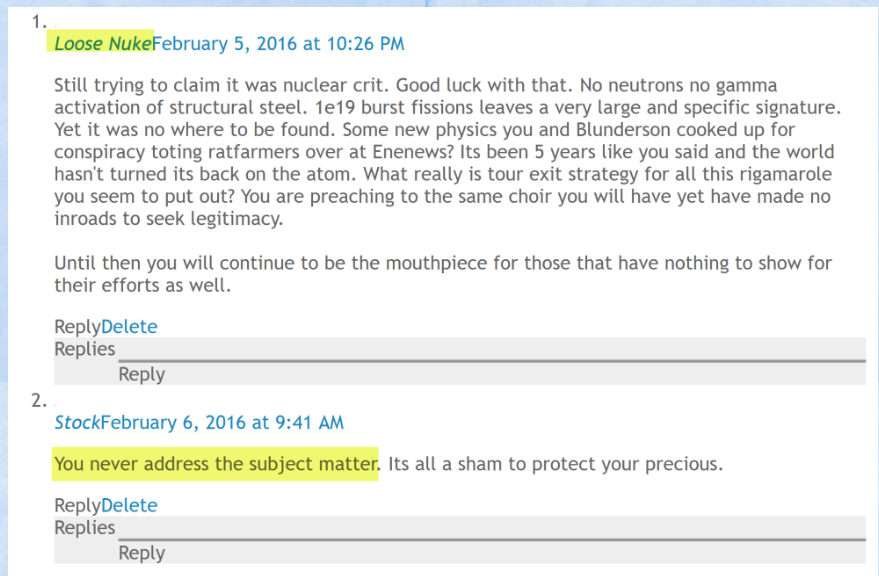Screen dimensions: 879x576
Task: Click the Replies label under Loose Nuke's comment
Action: pos(85,349)
